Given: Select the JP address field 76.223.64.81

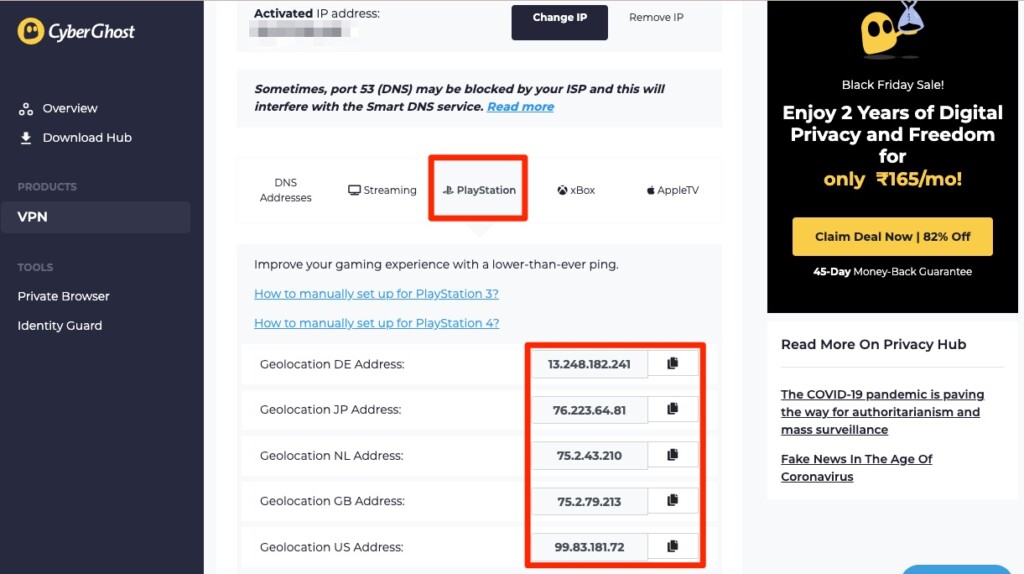Looking at the screenshot, I should [x=589, y=410].
